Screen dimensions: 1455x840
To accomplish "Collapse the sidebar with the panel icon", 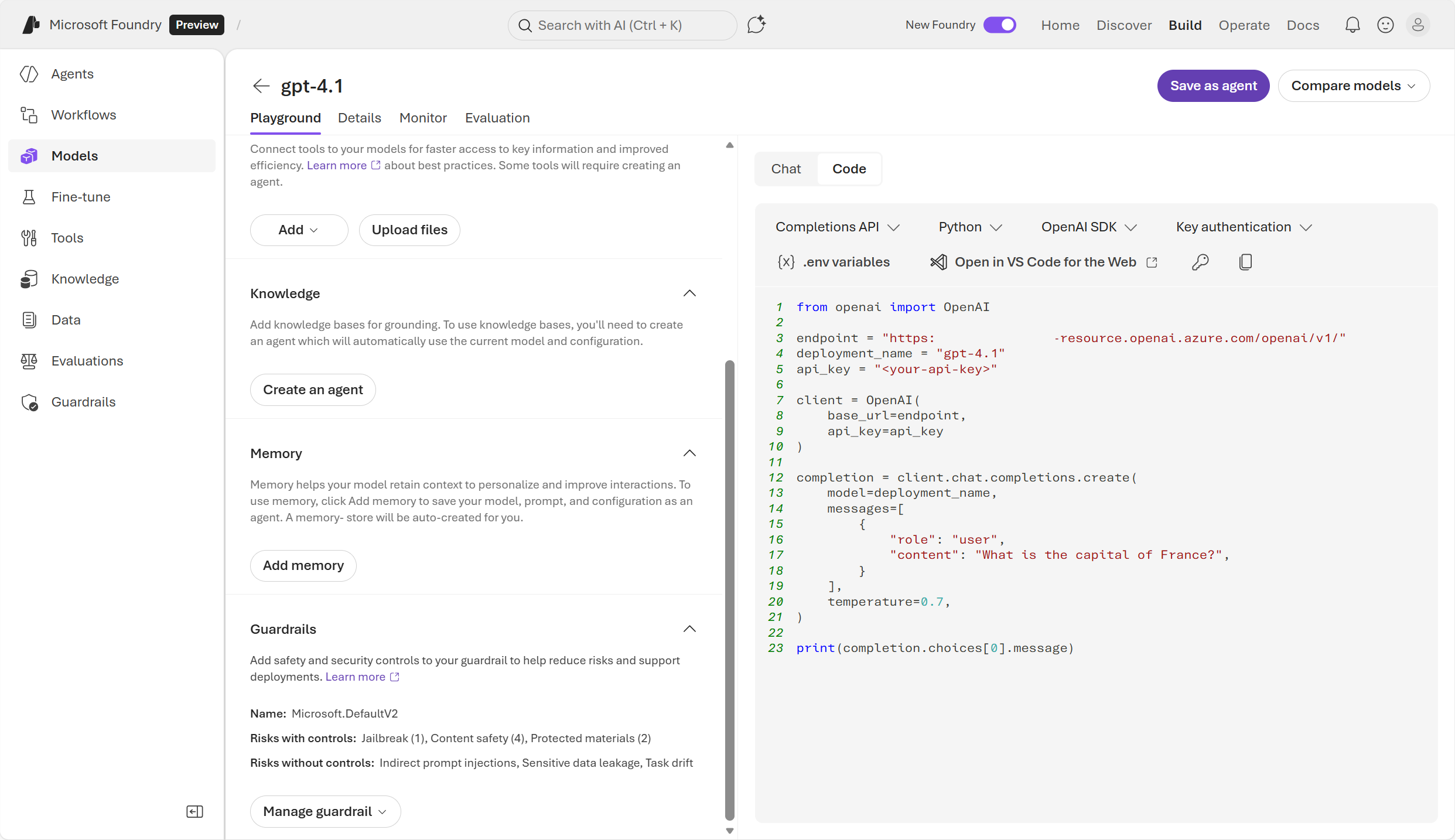I will pyautogui.click(x=194, y=811).
